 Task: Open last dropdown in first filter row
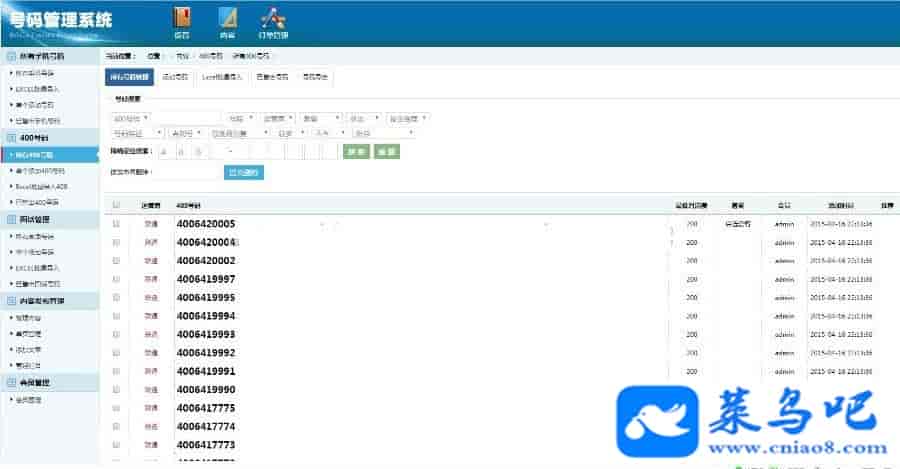pyautogui.click(x=408, y=118)
